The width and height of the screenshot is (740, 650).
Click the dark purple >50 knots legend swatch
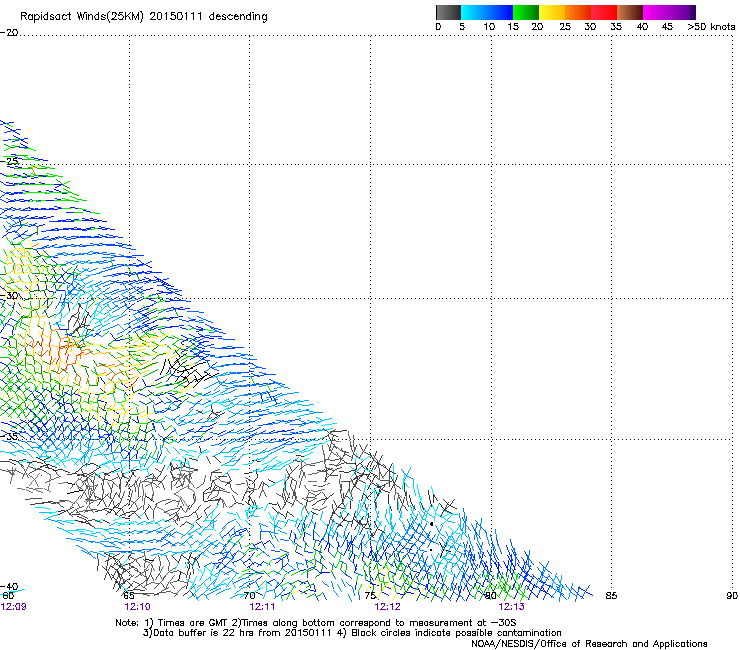coord(693,12)
